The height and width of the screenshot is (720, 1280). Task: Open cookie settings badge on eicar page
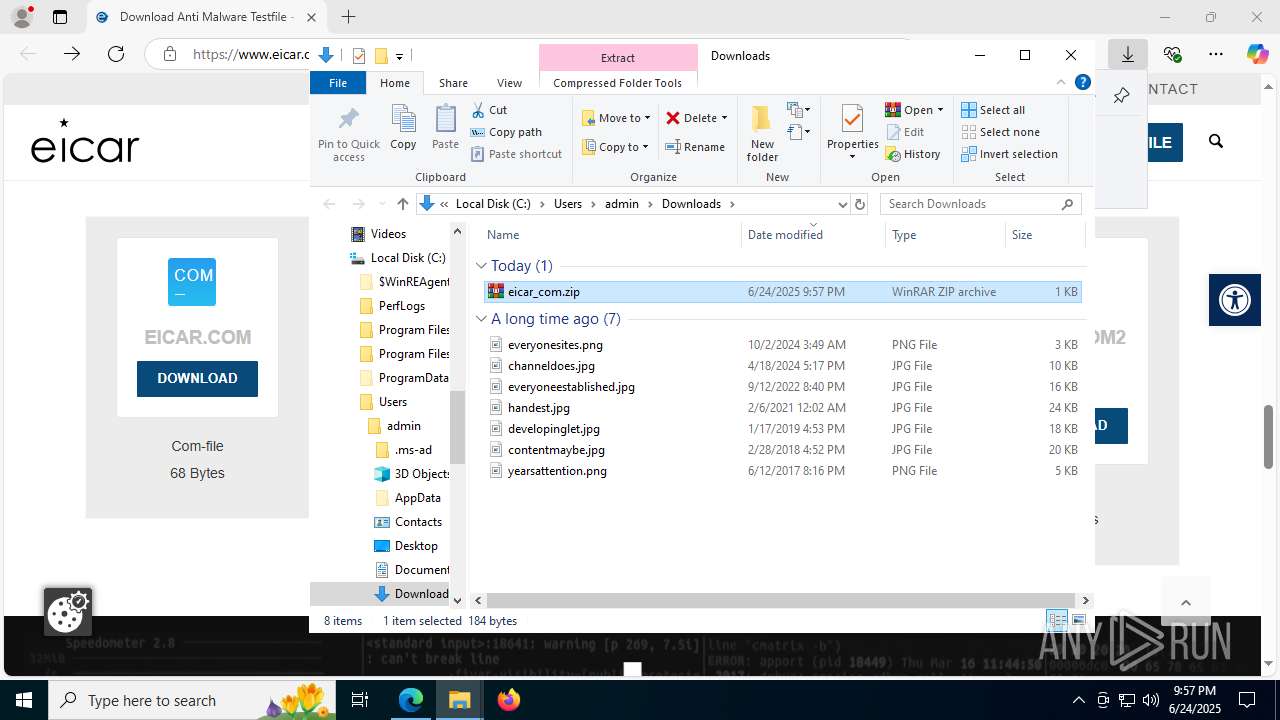(68, 611)
